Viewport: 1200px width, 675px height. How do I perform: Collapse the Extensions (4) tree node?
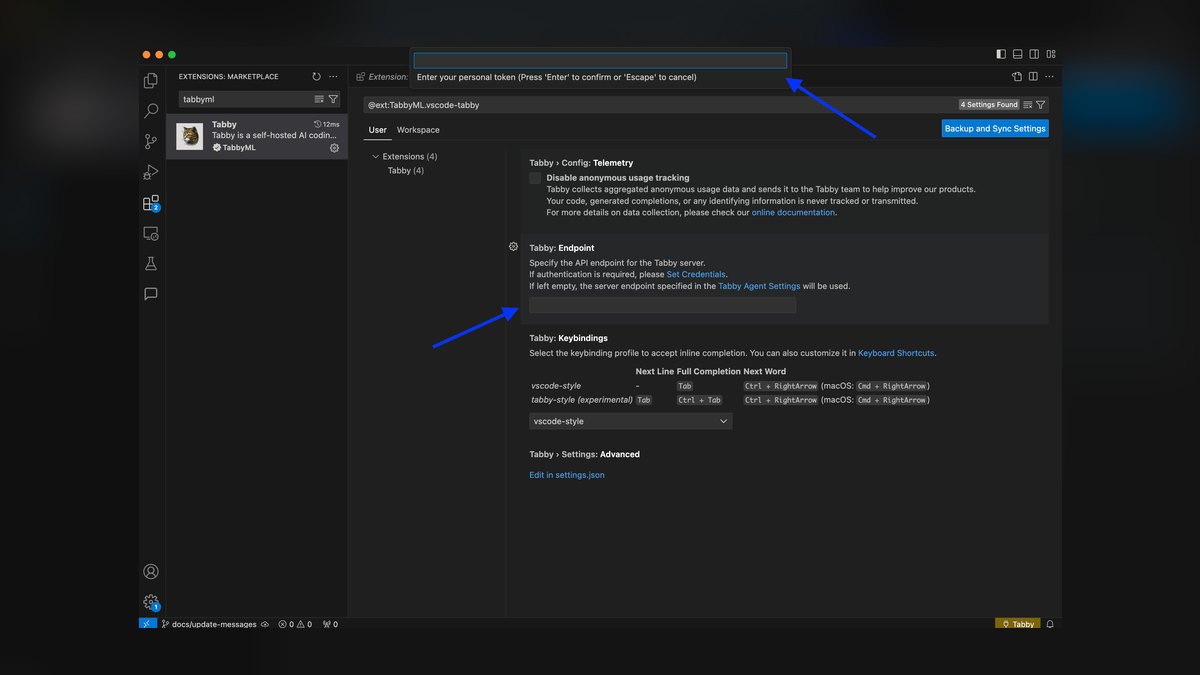coord(404,157)
